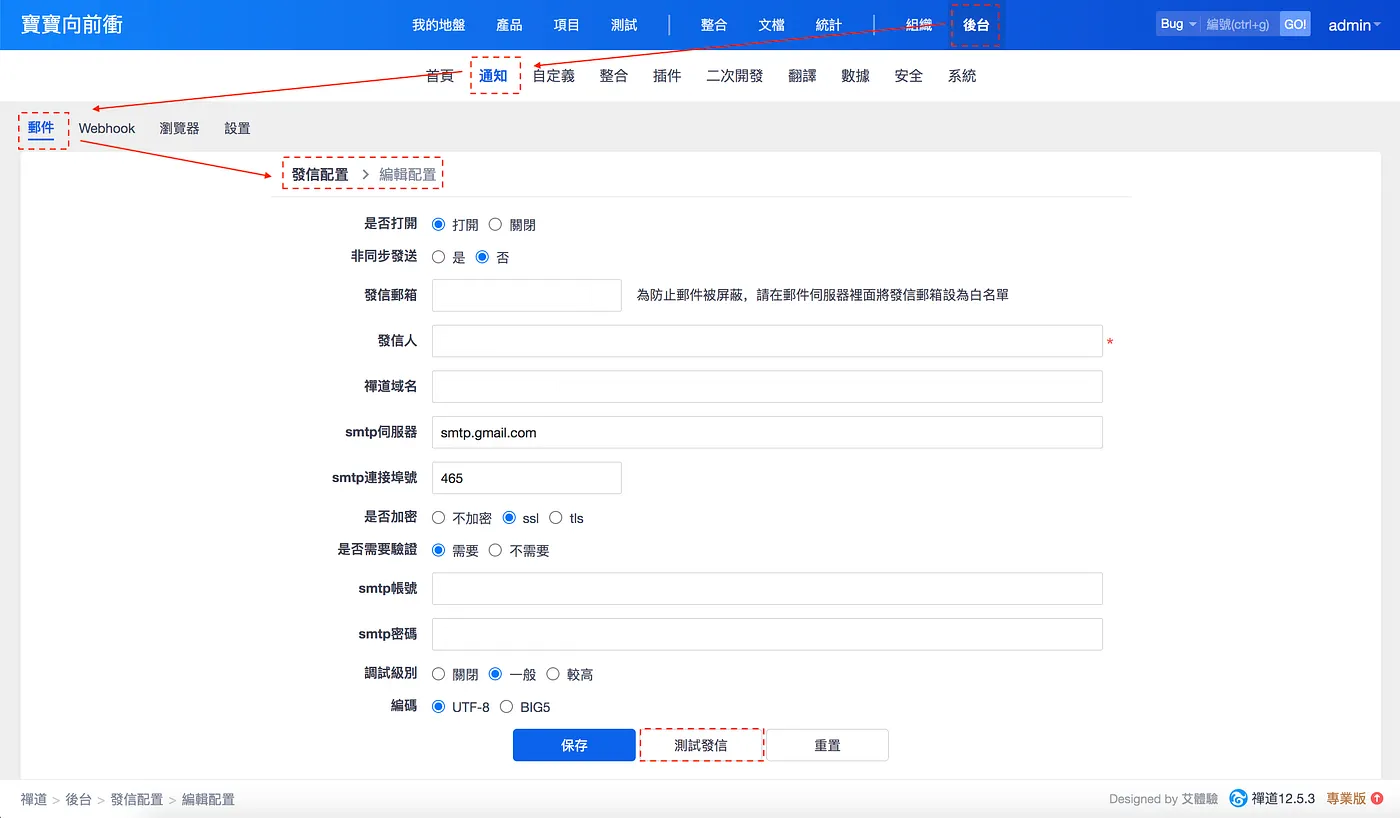1400x818 pixels.
Task: Click into the 發信郵箱 input field
Action: [x=527, y=295]
